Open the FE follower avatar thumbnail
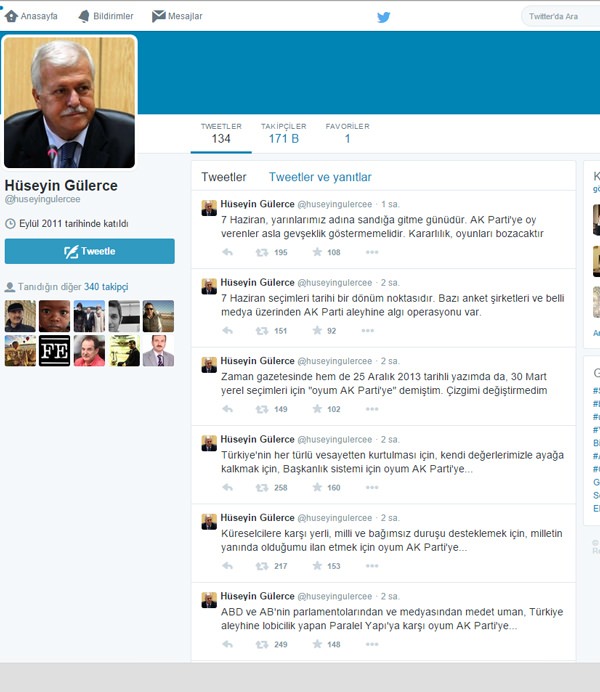Viewport: 600px width, 692px height. pos(54,351)
